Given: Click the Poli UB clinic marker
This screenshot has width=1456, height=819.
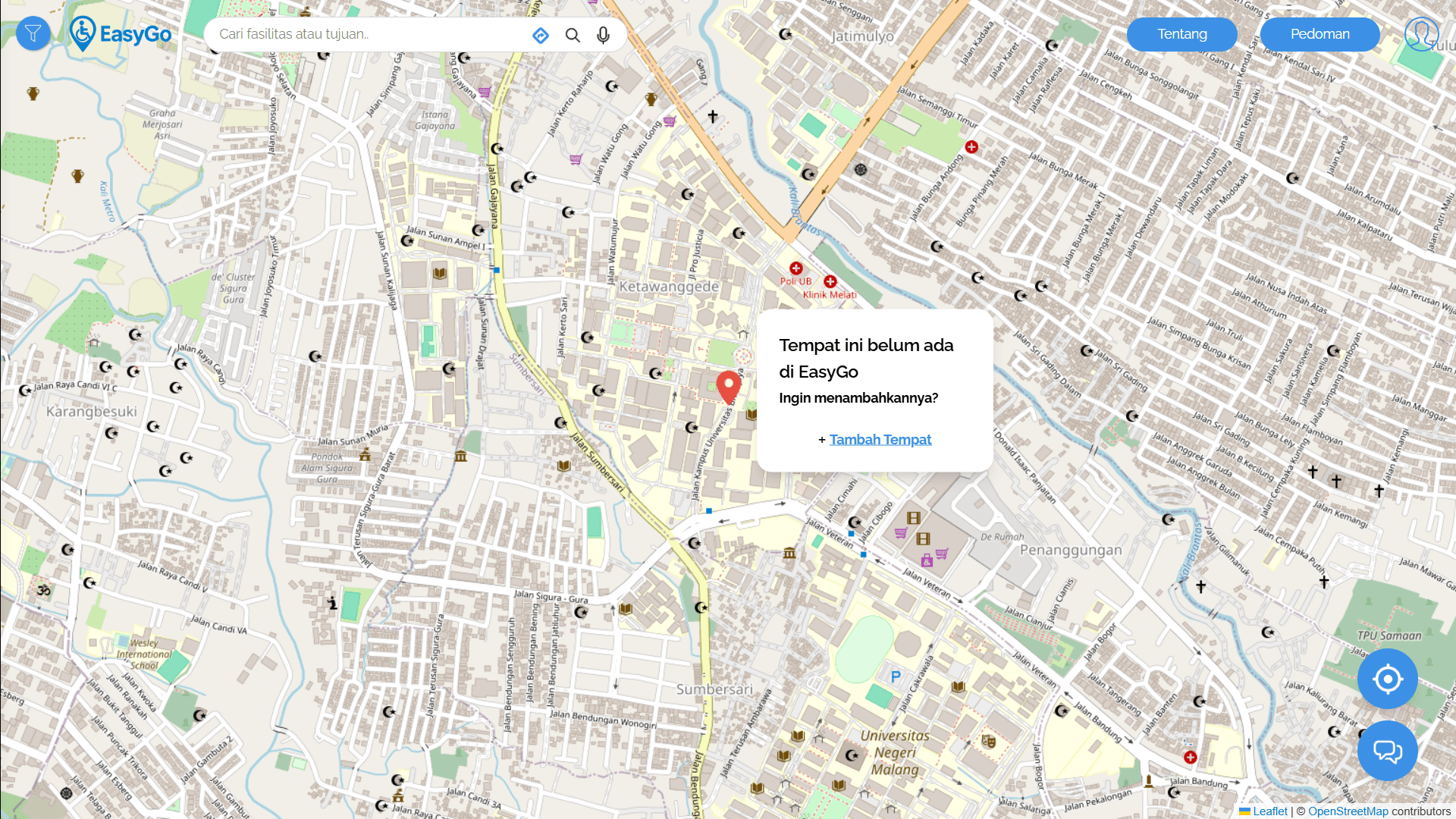Looking at the screenshot, I should pos(795,268).
